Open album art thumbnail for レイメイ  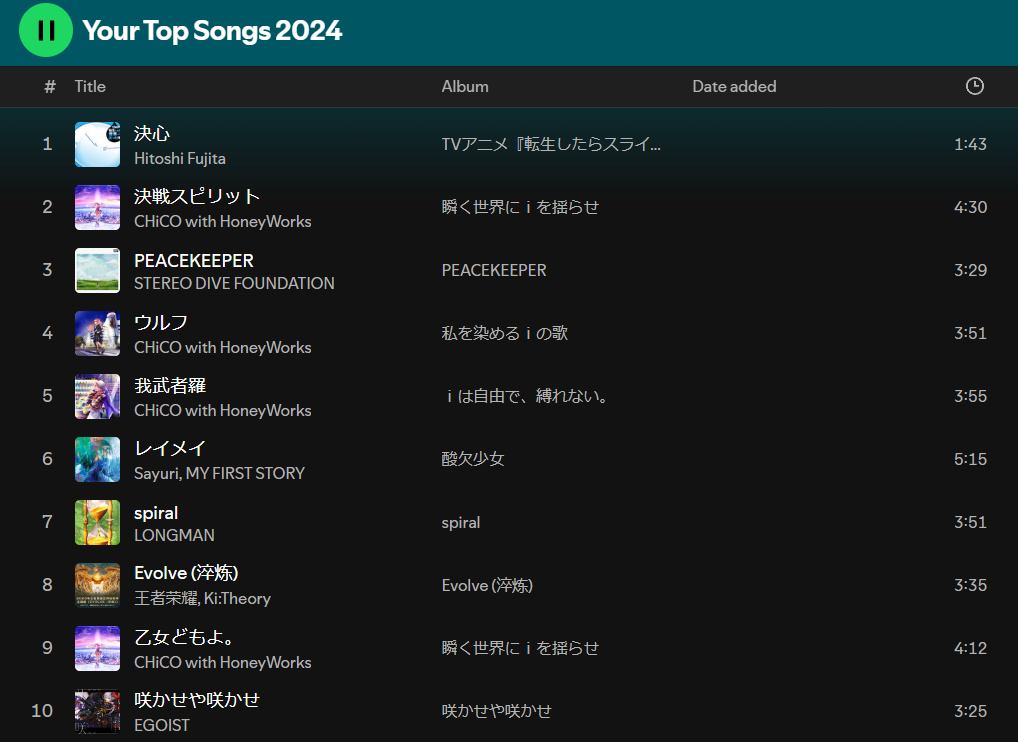[x=97, y=459]
